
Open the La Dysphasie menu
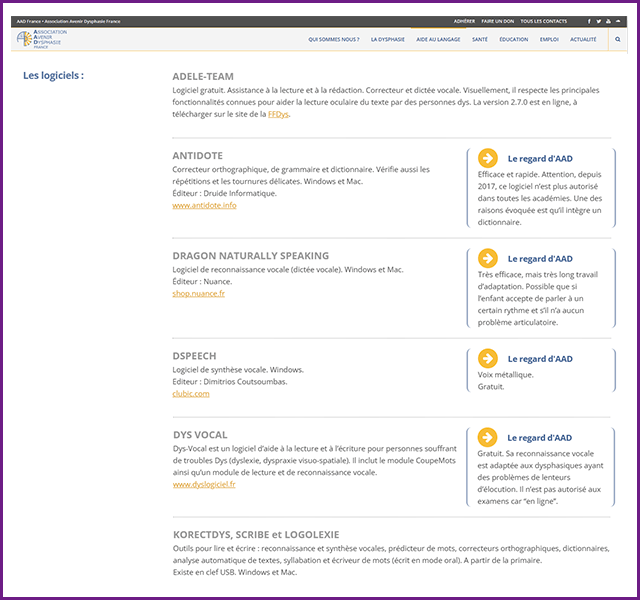(388, 40)
